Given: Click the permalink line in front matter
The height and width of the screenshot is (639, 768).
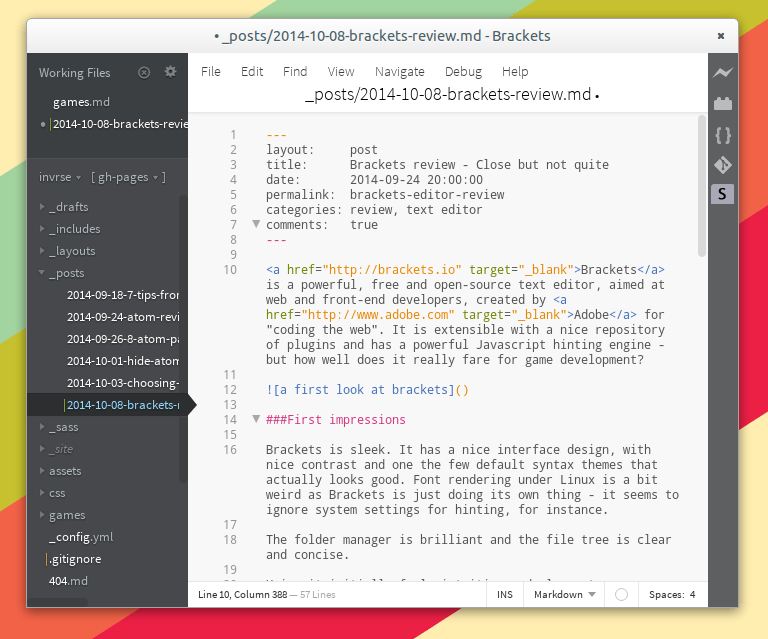Looking at the screenshot, I should tap(385, 195).
